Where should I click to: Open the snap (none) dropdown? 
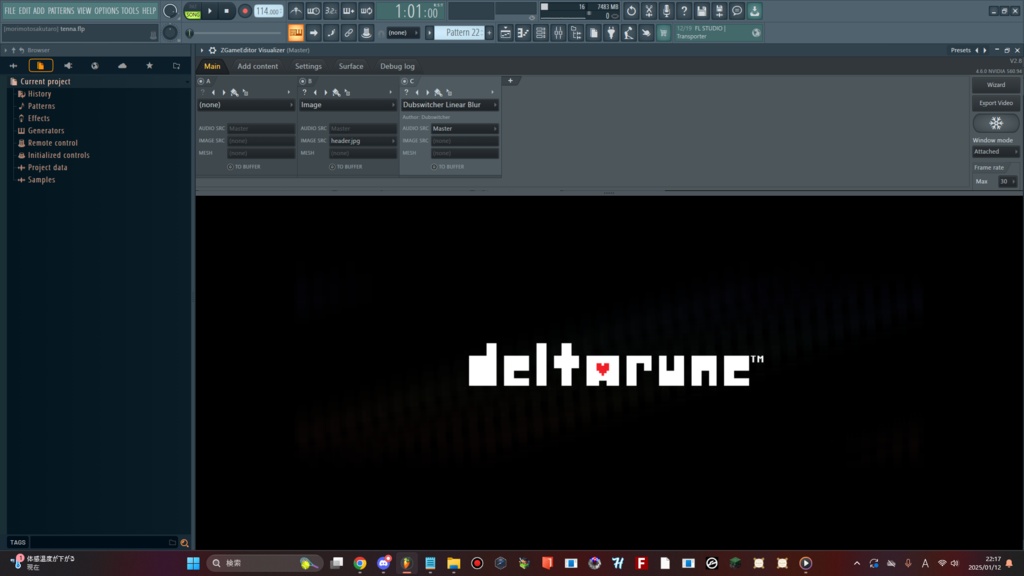click(402, 33)
